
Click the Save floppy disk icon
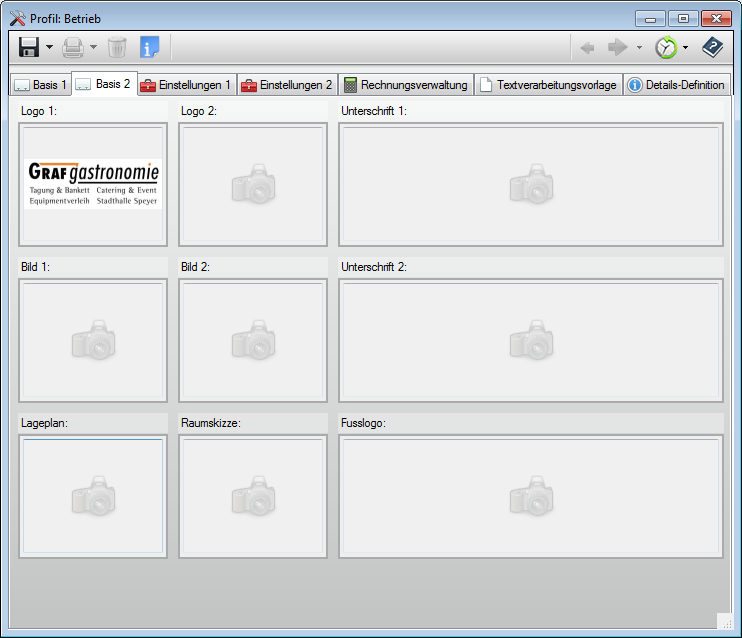(x=28, y=47)
